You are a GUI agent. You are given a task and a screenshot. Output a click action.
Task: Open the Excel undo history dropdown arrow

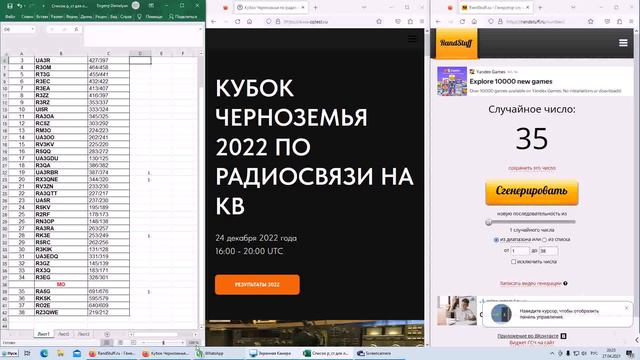pyautogui.click(x=24, y=6)
